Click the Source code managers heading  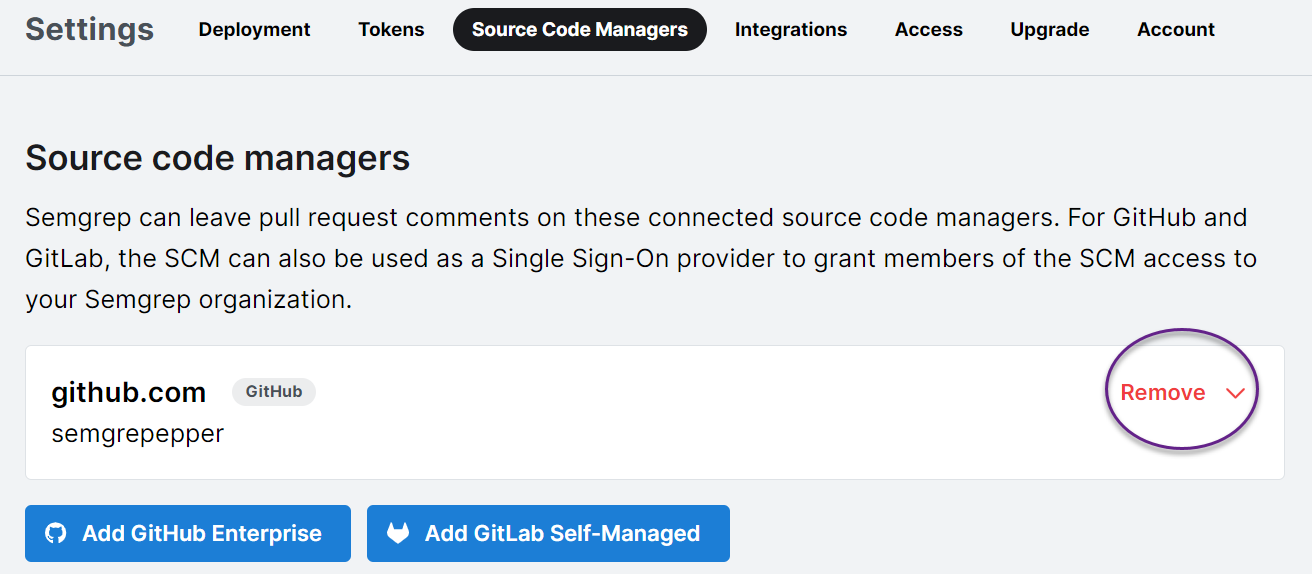(217, 158)
